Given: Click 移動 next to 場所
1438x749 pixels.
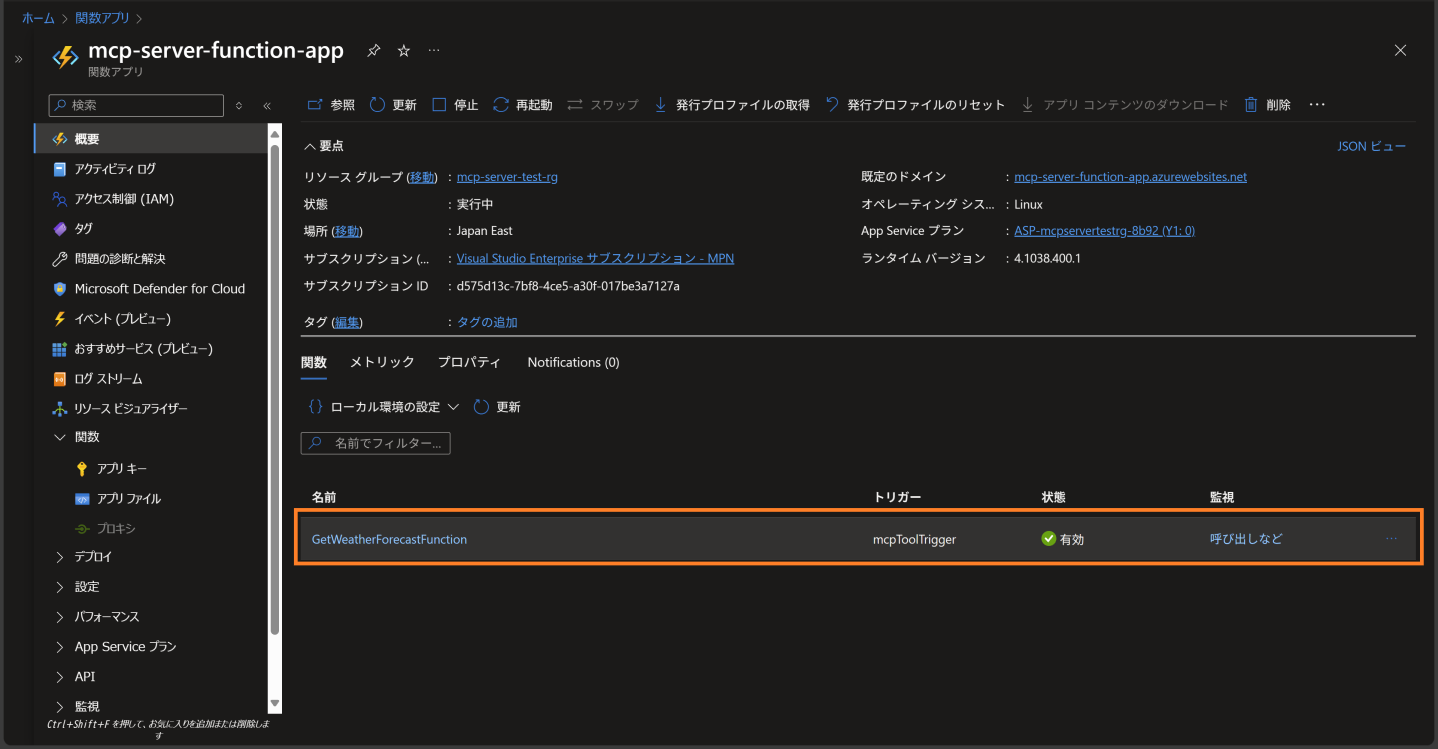Looking at the screenshot, I should (x=347, y=231).
